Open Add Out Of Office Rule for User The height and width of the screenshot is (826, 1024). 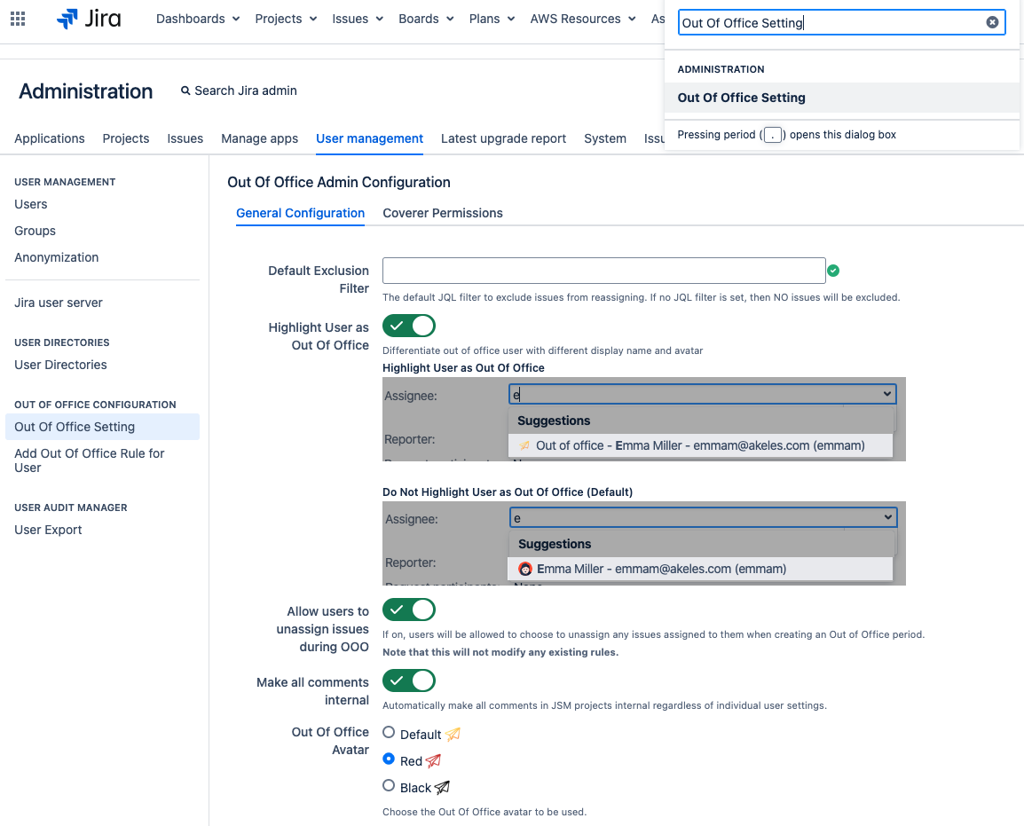[x=89, y=460]
